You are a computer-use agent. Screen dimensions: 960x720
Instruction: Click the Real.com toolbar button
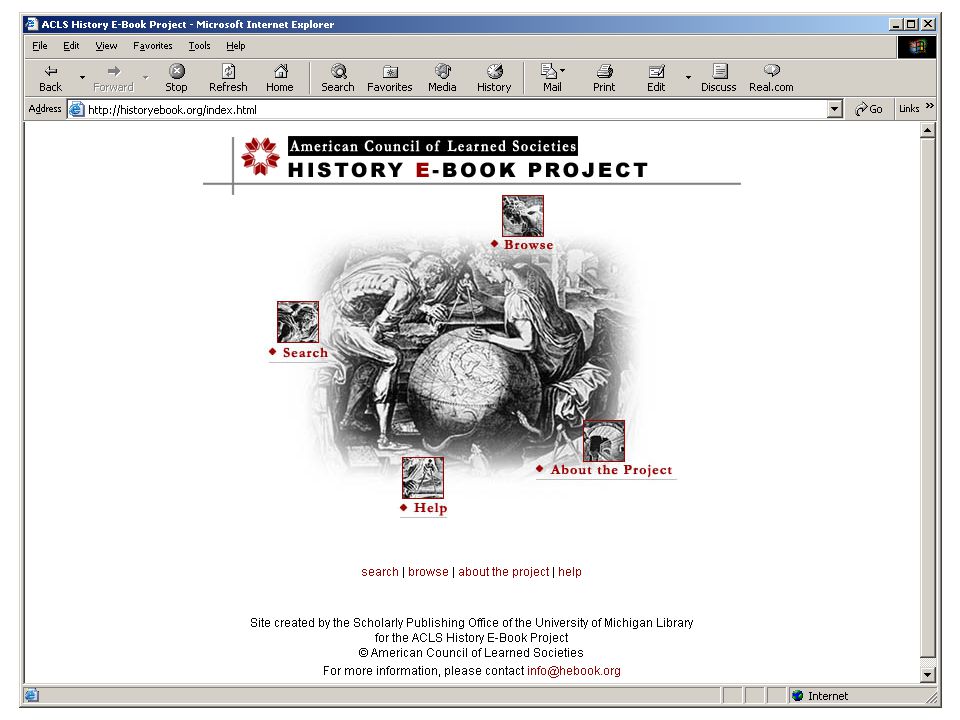coord(771,78)
